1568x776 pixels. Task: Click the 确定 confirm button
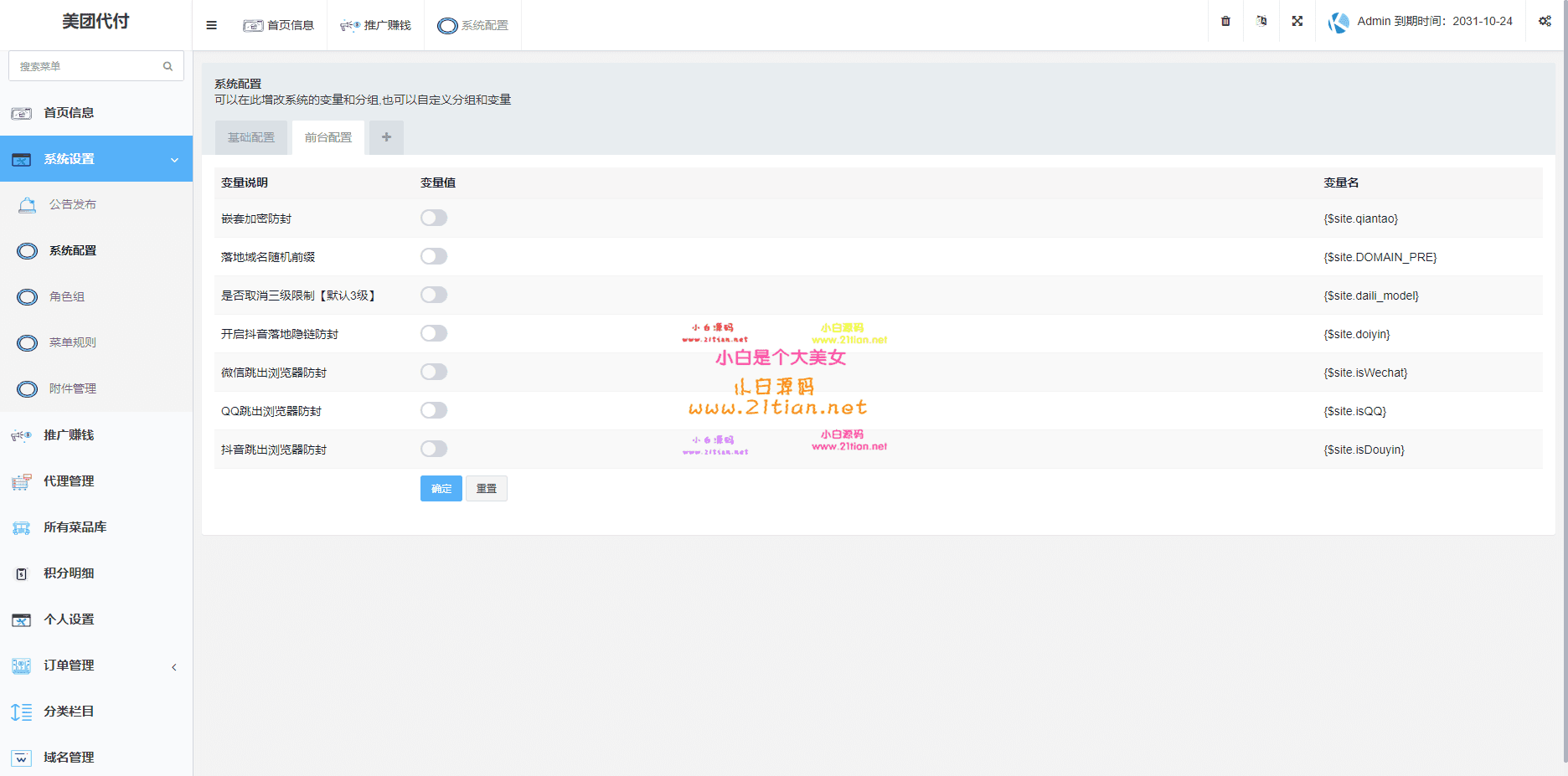tap(441, 488)
